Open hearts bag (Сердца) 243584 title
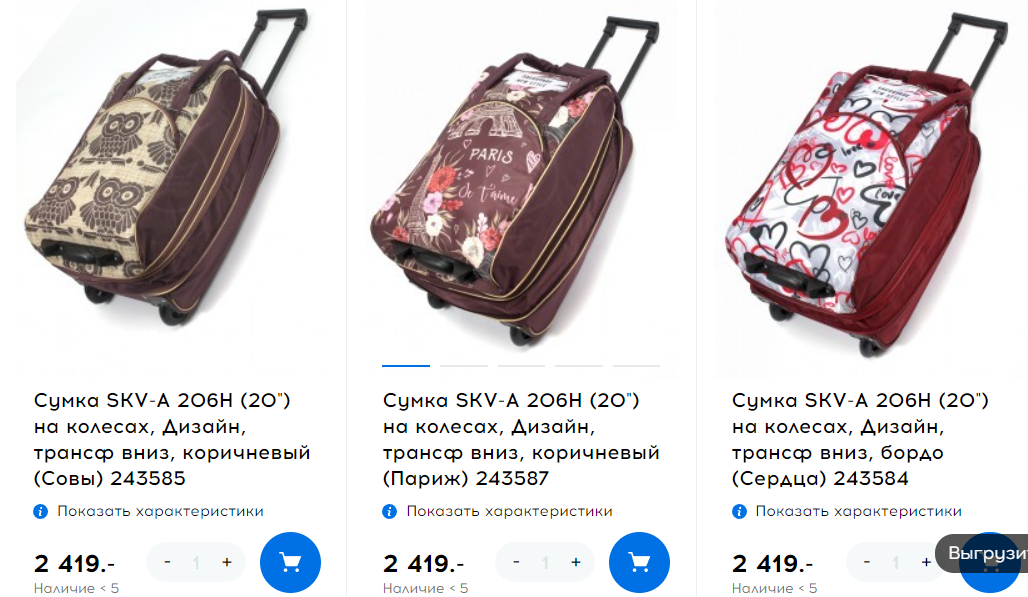 [860, 439]
